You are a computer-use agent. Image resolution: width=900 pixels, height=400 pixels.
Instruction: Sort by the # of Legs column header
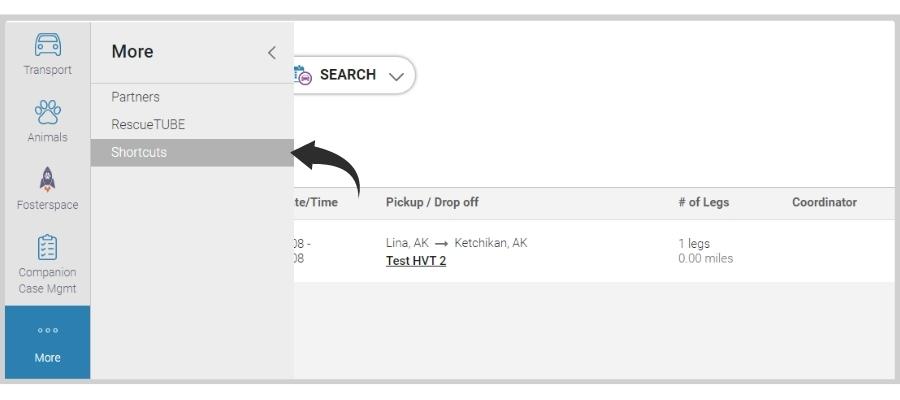tap(703, 202)
